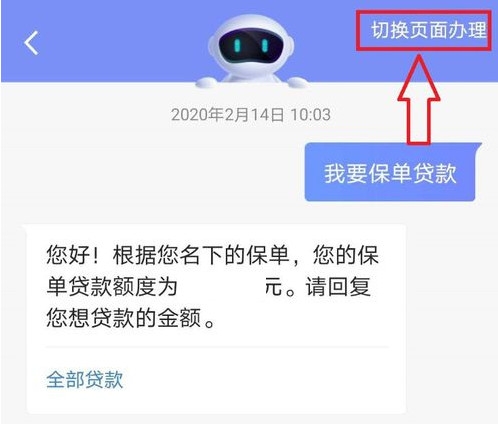Image resolution: width=498 pixels, height=424 pixels.
Task: Tap the text 您想贷款的金额 in the reply
Action: point(124,318)
